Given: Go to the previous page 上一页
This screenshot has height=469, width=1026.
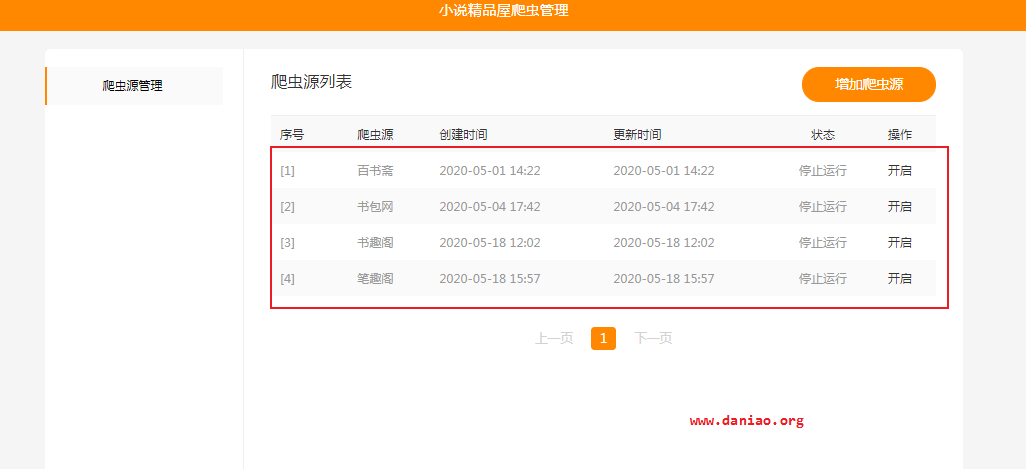Looking at the screenshot, I should [x=554, y=338].
